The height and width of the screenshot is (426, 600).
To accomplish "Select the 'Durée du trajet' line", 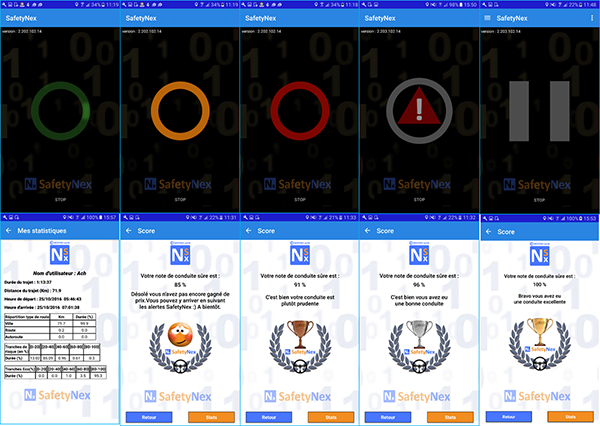I will coord(28,282).
